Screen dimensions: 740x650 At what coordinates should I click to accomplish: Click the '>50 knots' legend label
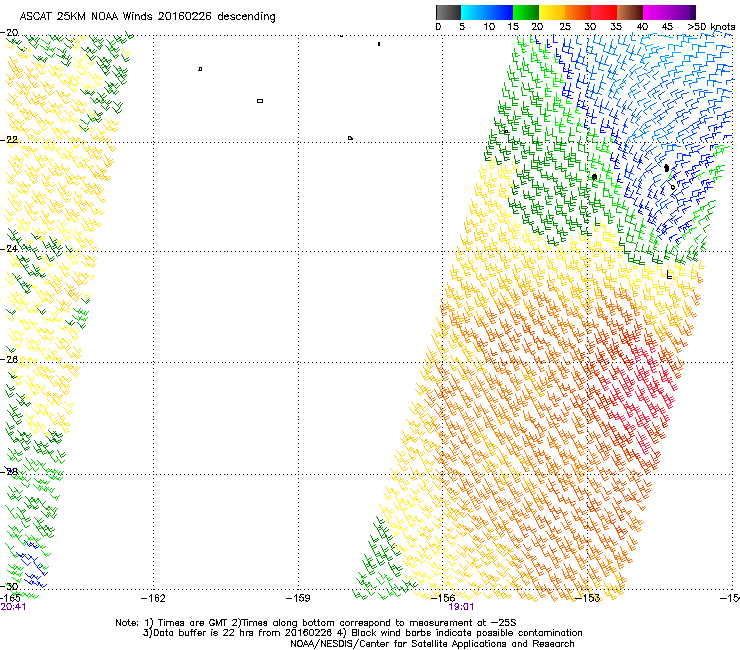tap(711, 27)
